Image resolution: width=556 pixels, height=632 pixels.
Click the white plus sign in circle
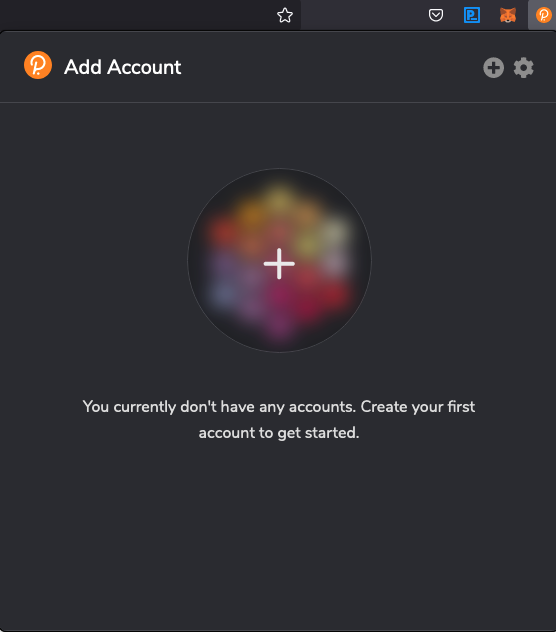coord(279,264)
